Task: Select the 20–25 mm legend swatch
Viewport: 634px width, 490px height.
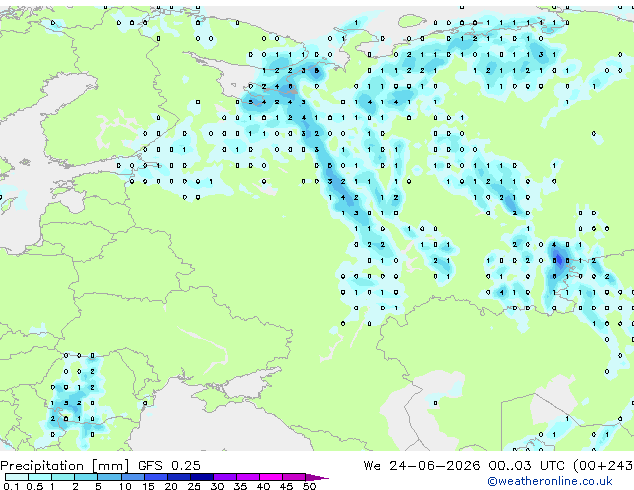Action: pos(179,477)
